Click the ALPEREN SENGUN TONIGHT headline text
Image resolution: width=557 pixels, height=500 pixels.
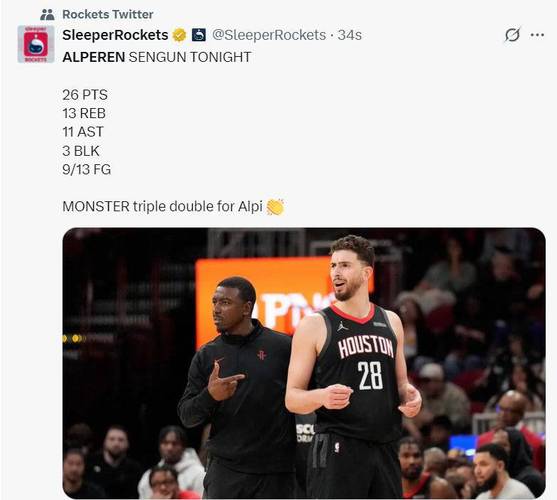pyautogui.click(x=157, y=57)
